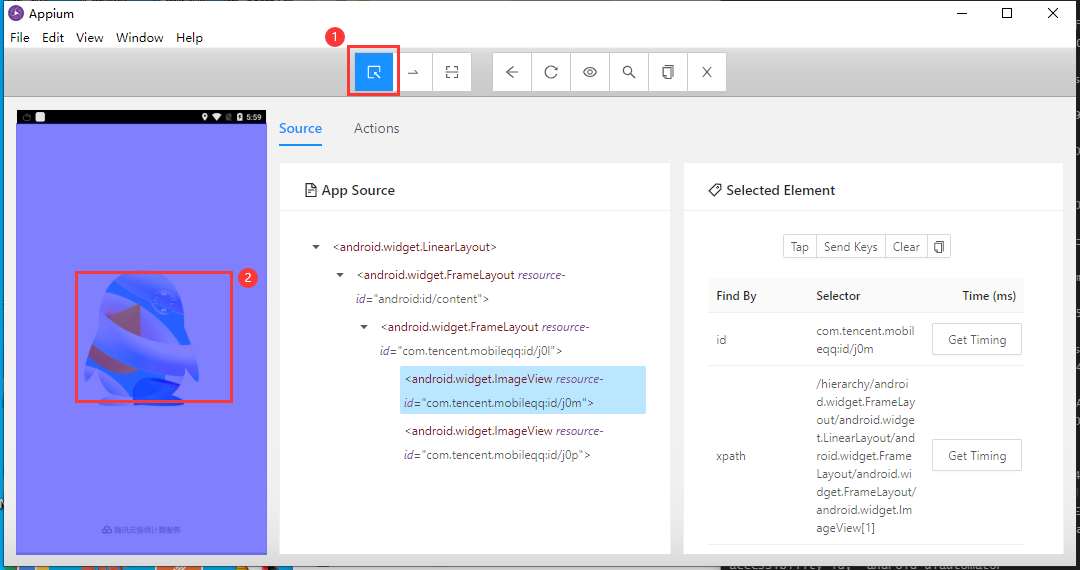Collapse the android:id/content FrameLayout node
Image resolution: width=1080 pixels, height=570 pixels.
pyautogui.click(x=340, y=275)
